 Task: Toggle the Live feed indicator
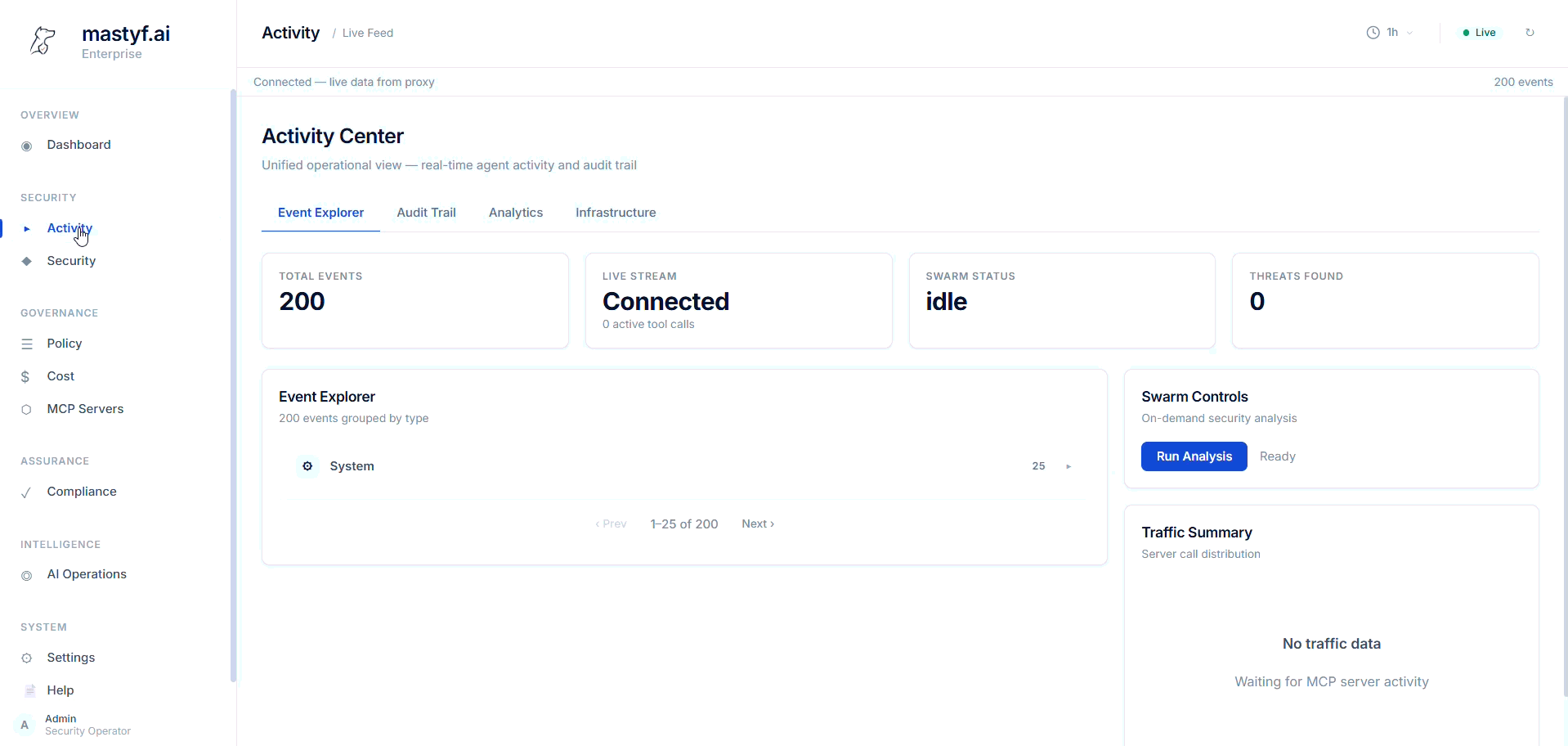(x=1479, y=33)
